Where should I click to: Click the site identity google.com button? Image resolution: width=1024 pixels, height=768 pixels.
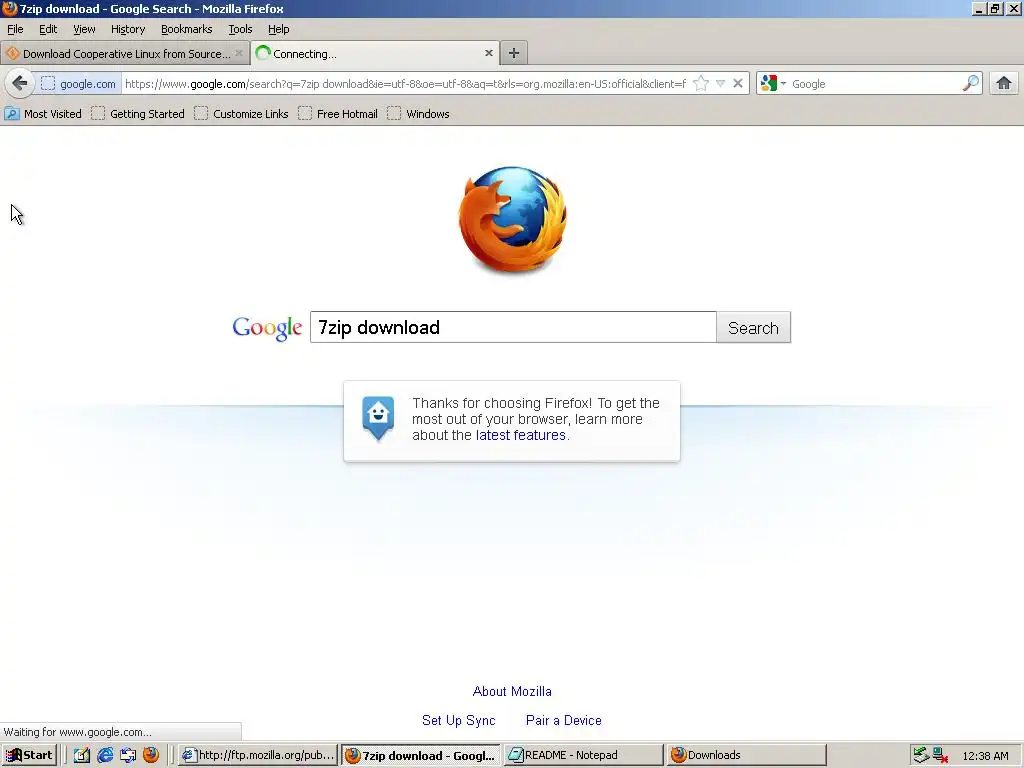coord(78,84)
